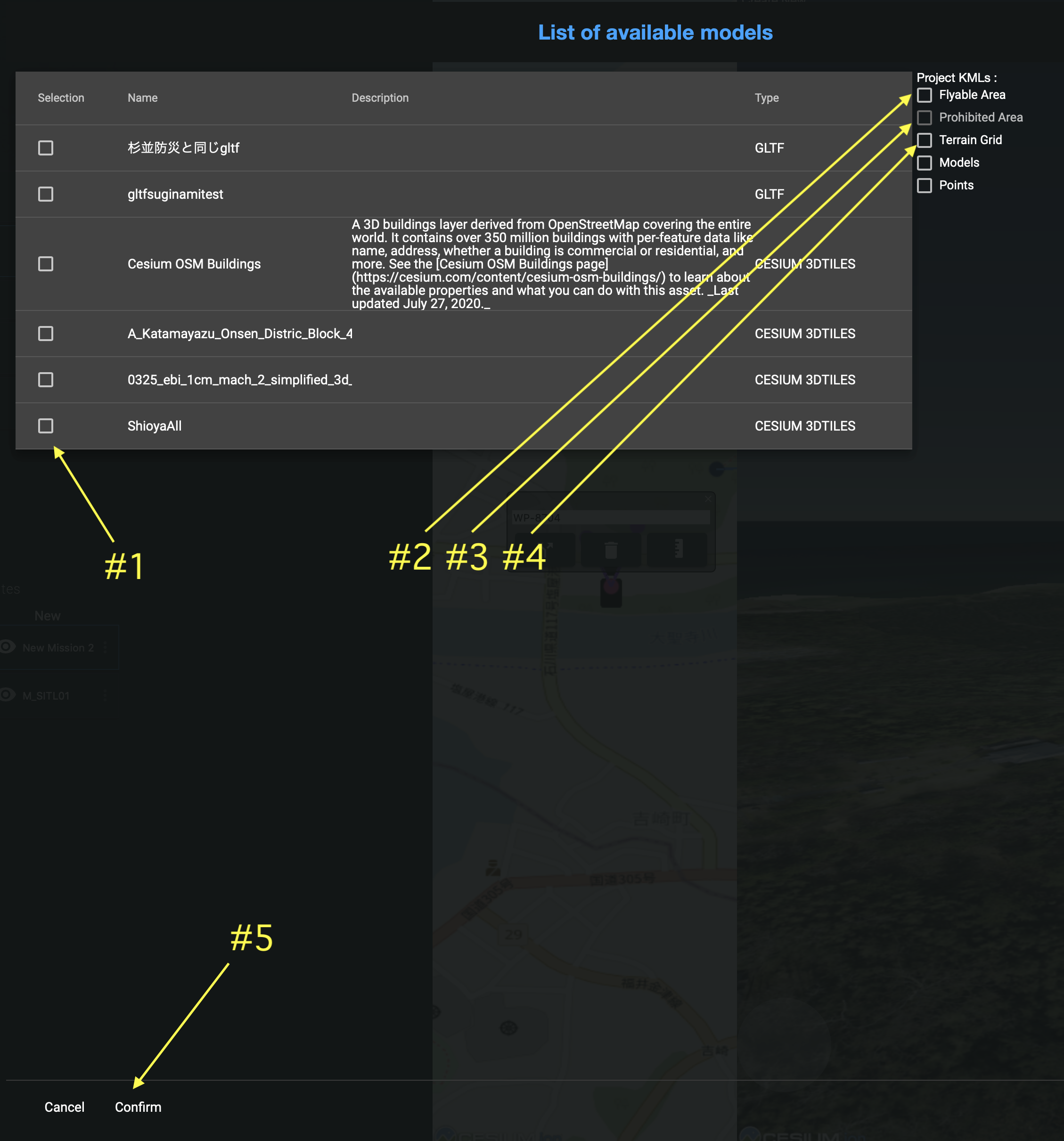Toggle eye icon for New Mission 2
This screenshot has width=1064, height=1141.
pos(7,647)
